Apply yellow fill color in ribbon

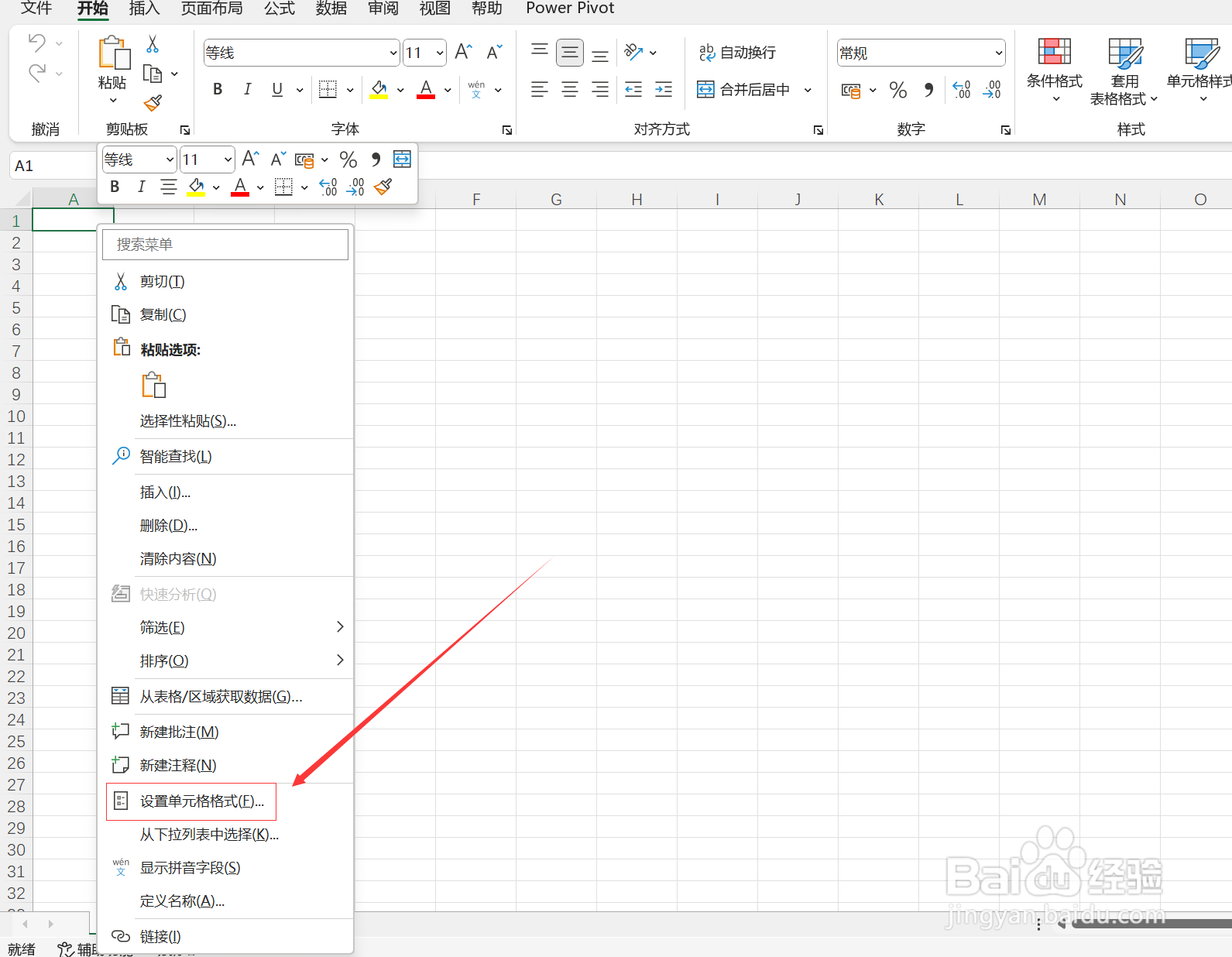coord(379,90)
